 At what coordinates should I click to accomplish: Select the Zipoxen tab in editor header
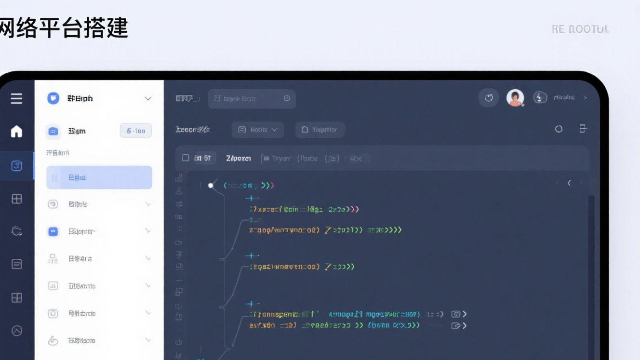pyautogui.click(x=238, y=158)
